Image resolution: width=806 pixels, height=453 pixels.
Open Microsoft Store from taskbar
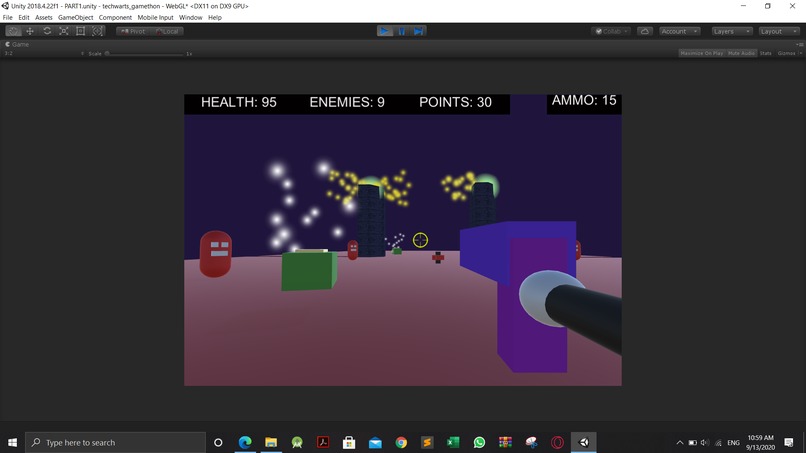349,442
